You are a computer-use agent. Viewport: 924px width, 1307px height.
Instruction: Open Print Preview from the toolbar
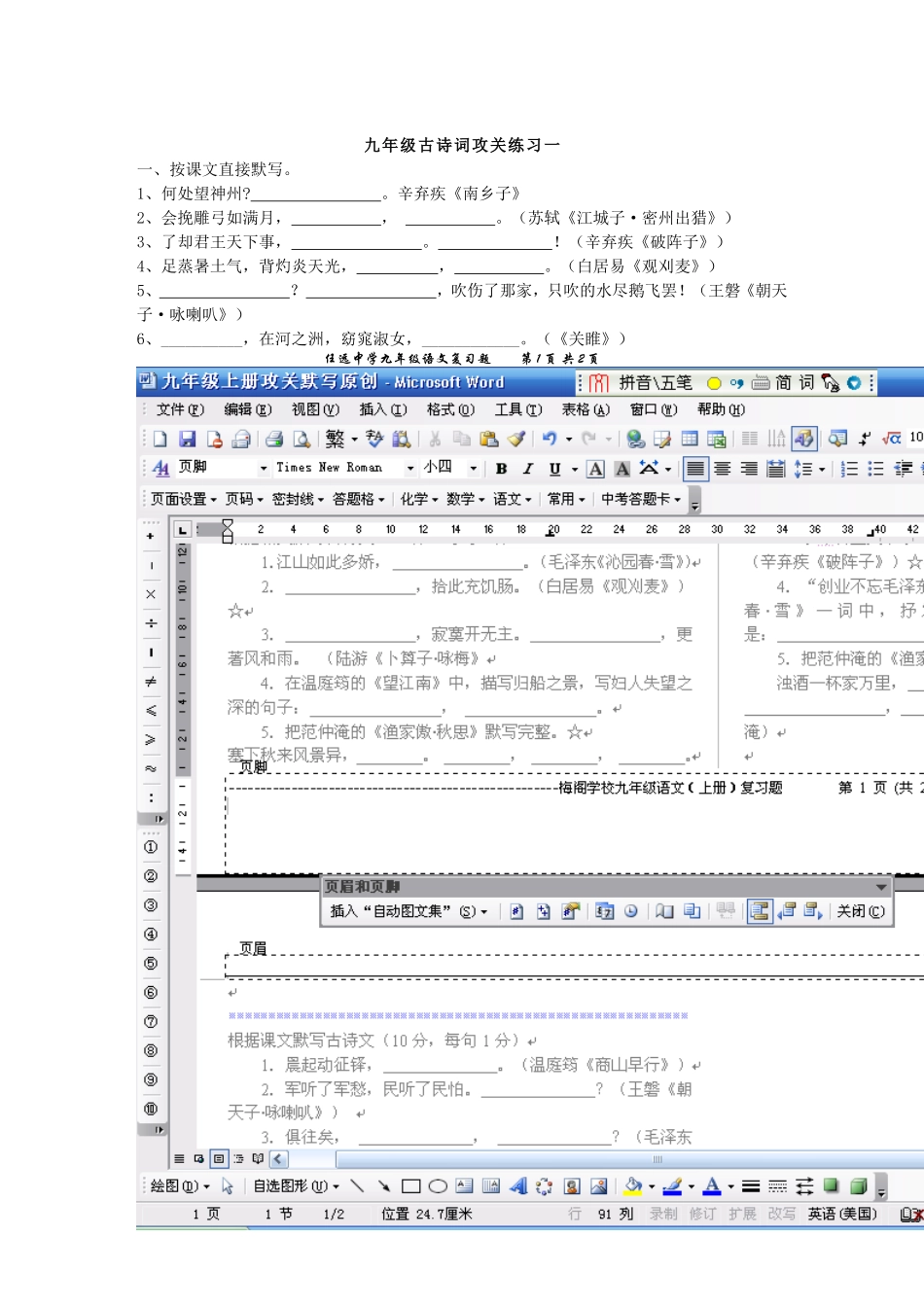click(x=302, y=440)
